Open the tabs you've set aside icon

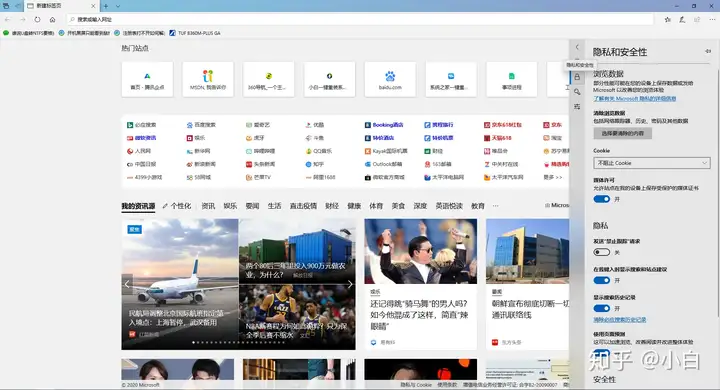[6, 6]
